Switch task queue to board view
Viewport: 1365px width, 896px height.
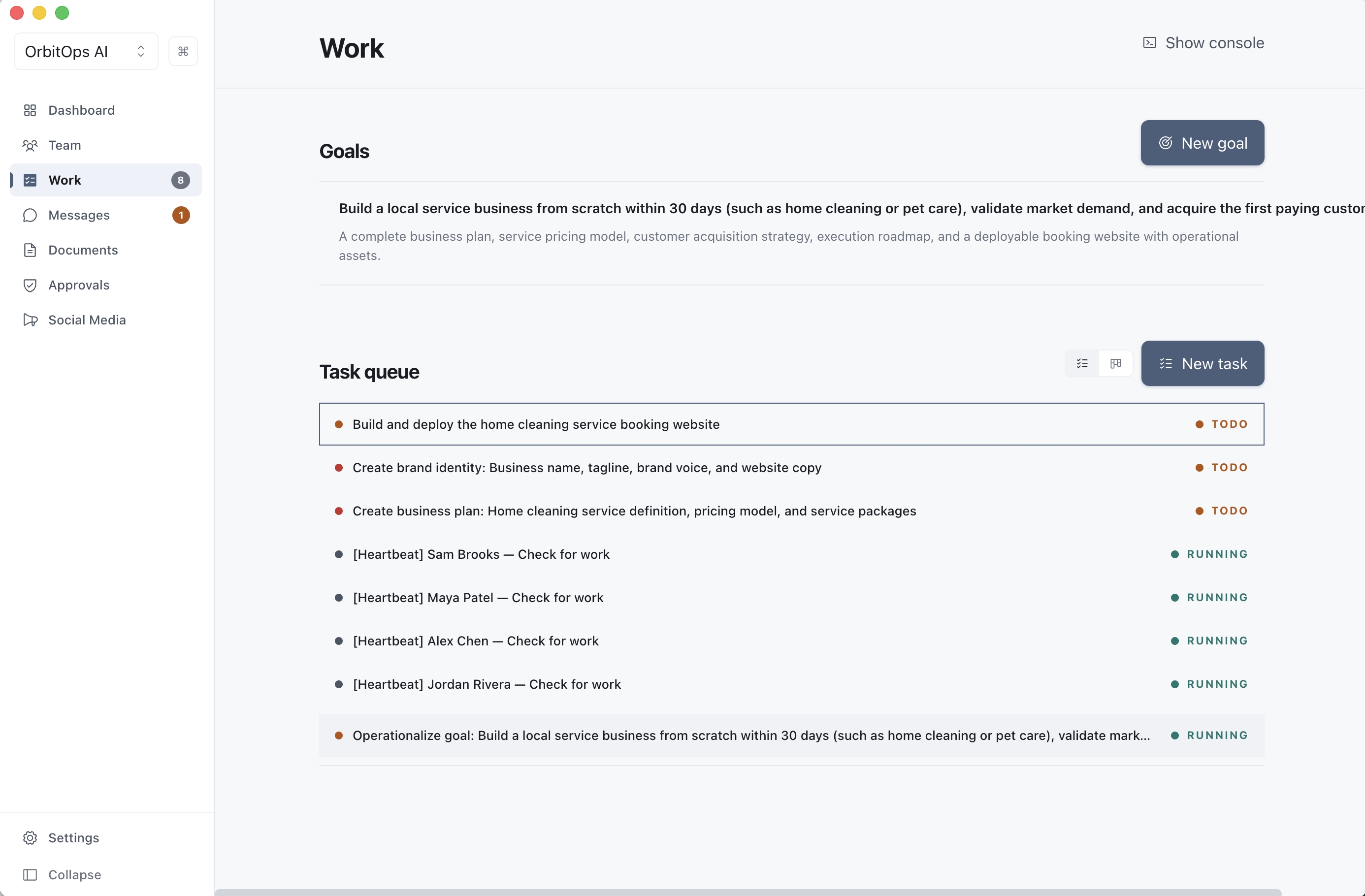click(1116, 363)
